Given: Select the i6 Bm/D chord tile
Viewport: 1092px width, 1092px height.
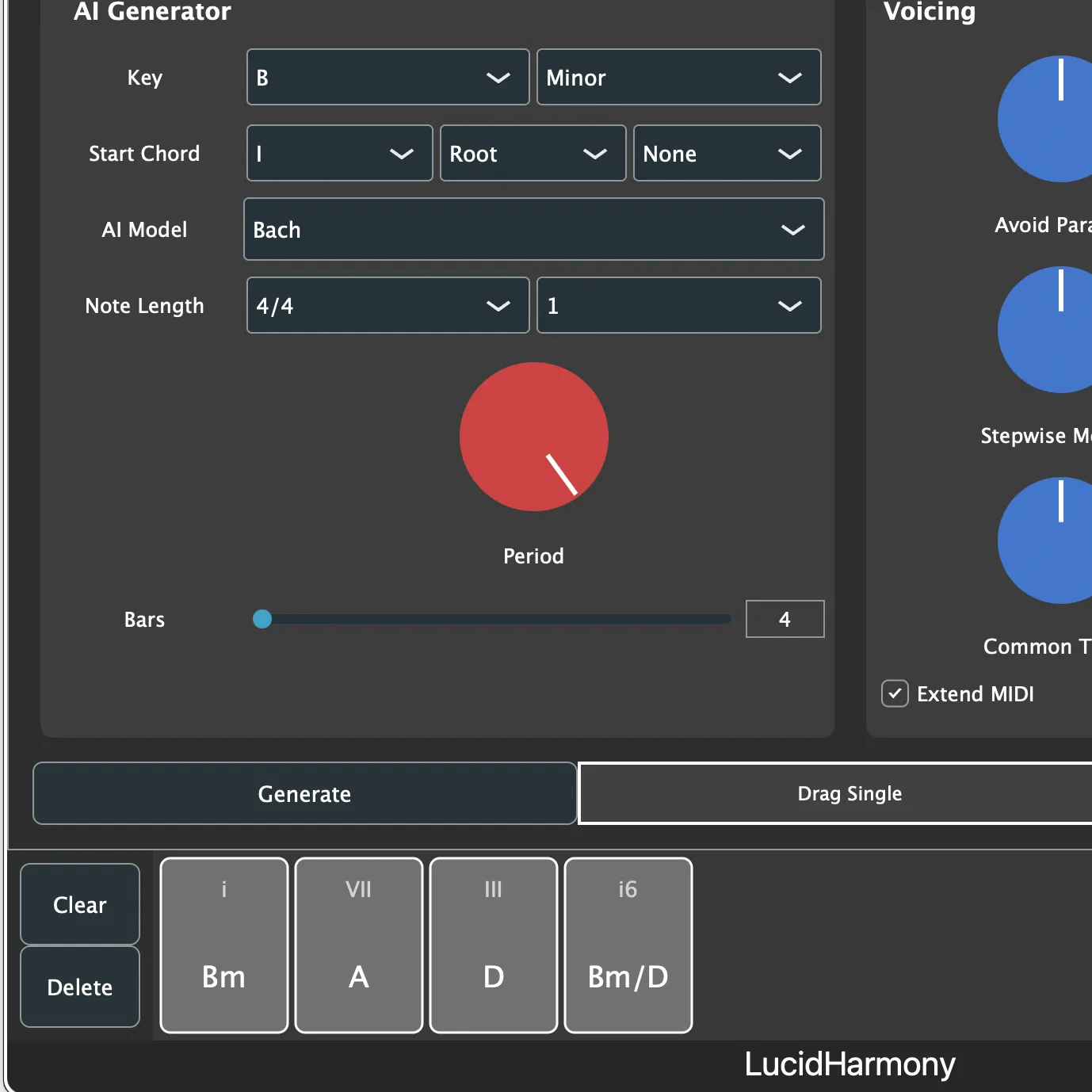Looking at the screenshot, I should click(x=628, y=945).
